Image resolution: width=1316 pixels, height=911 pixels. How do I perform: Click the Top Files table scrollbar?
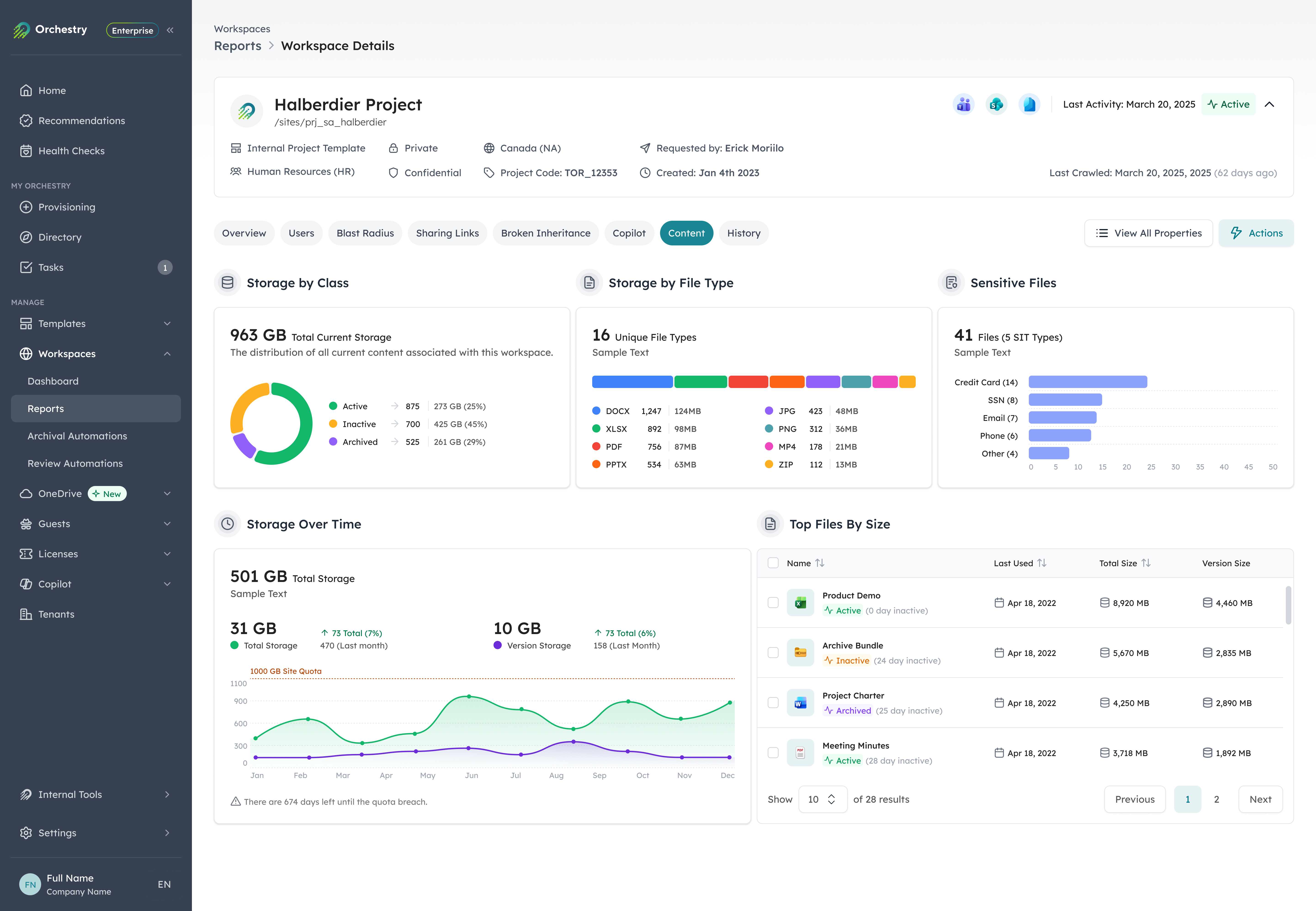(1288, 605)
